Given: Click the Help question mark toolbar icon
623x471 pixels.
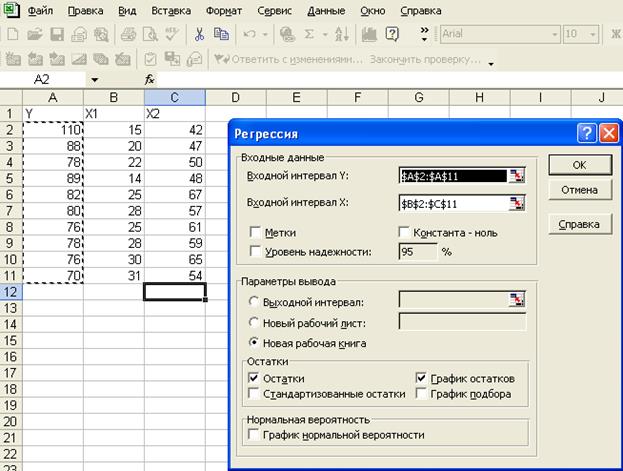Looking at the screenshot, I should tap(393, 34).
